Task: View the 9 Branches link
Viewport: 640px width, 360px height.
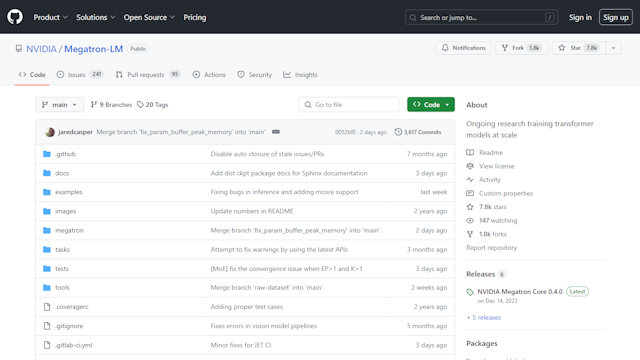Action: [111, 104]
